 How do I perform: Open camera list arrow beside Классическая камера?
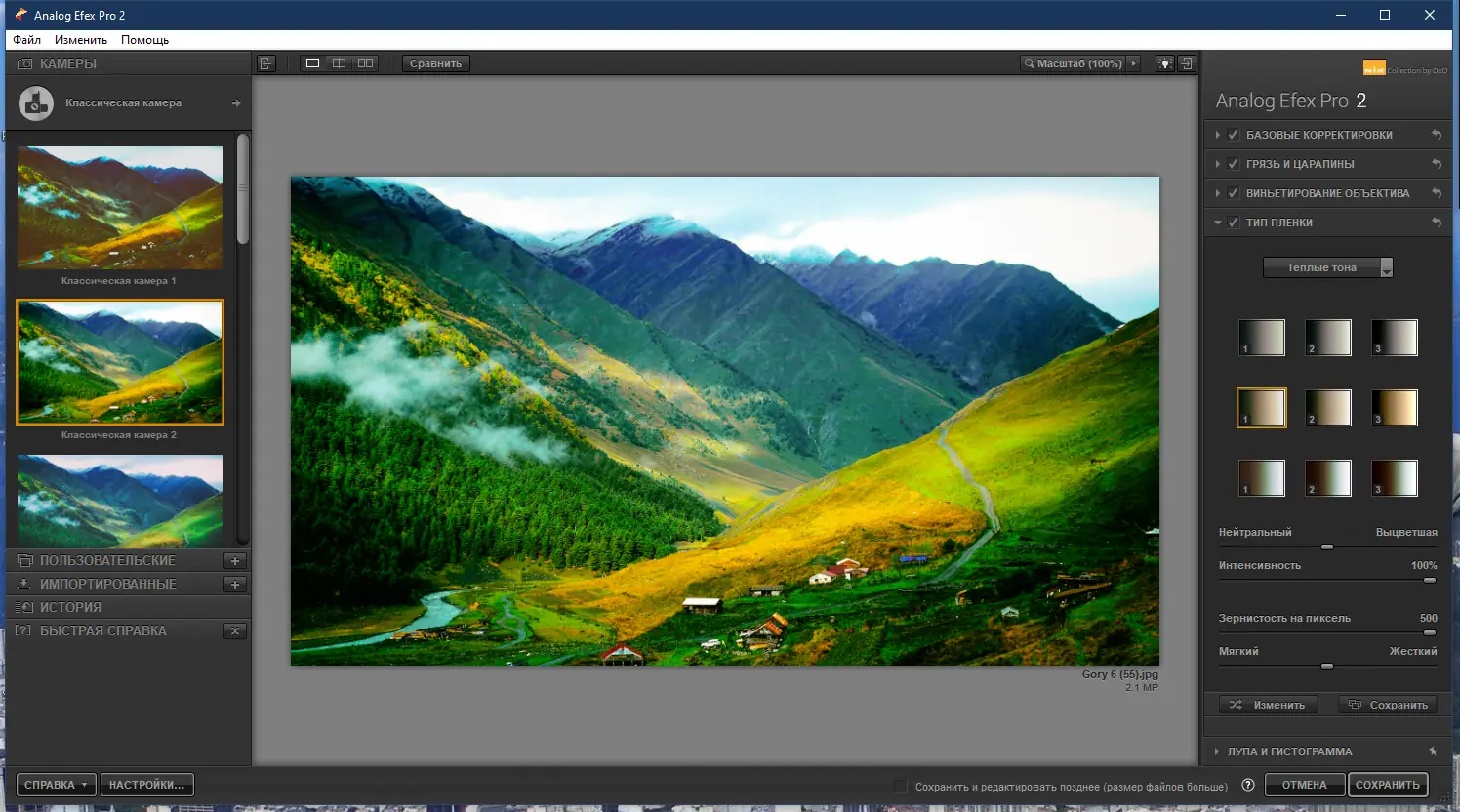pos(236,103)
